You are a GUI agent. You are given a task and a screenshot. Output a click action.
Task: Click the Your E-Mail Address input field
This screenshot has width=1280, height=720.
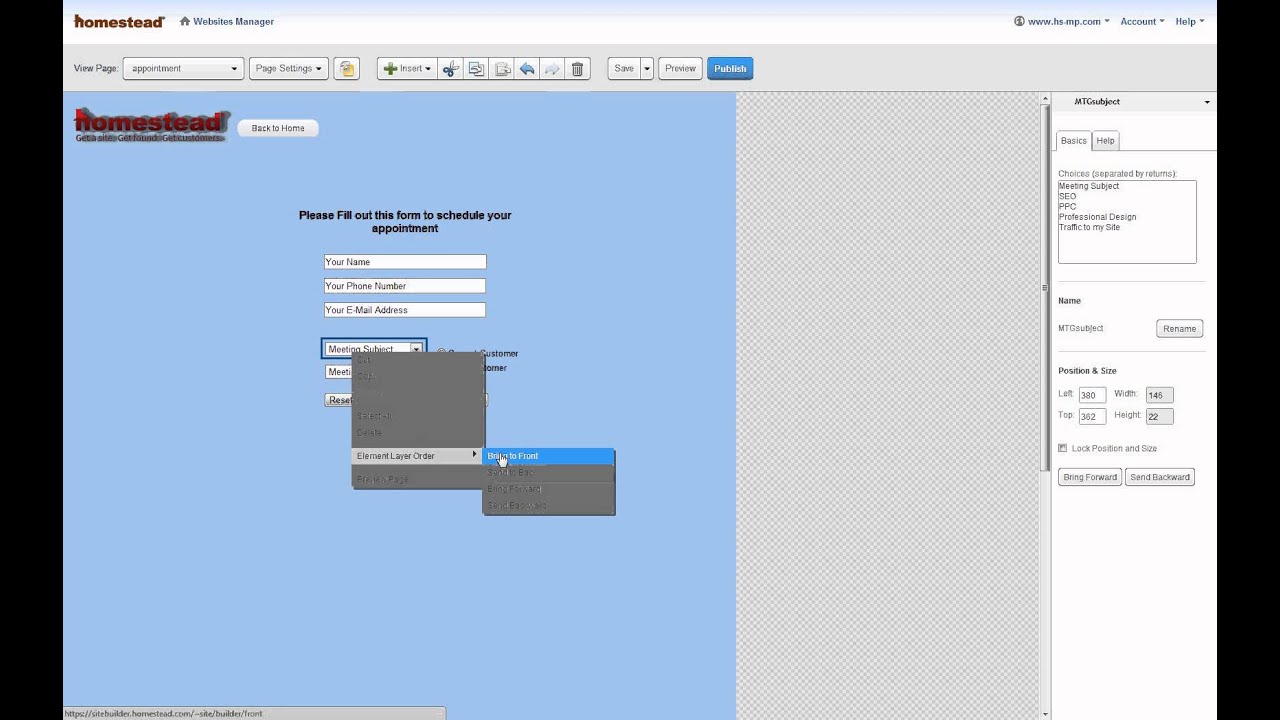405,310
